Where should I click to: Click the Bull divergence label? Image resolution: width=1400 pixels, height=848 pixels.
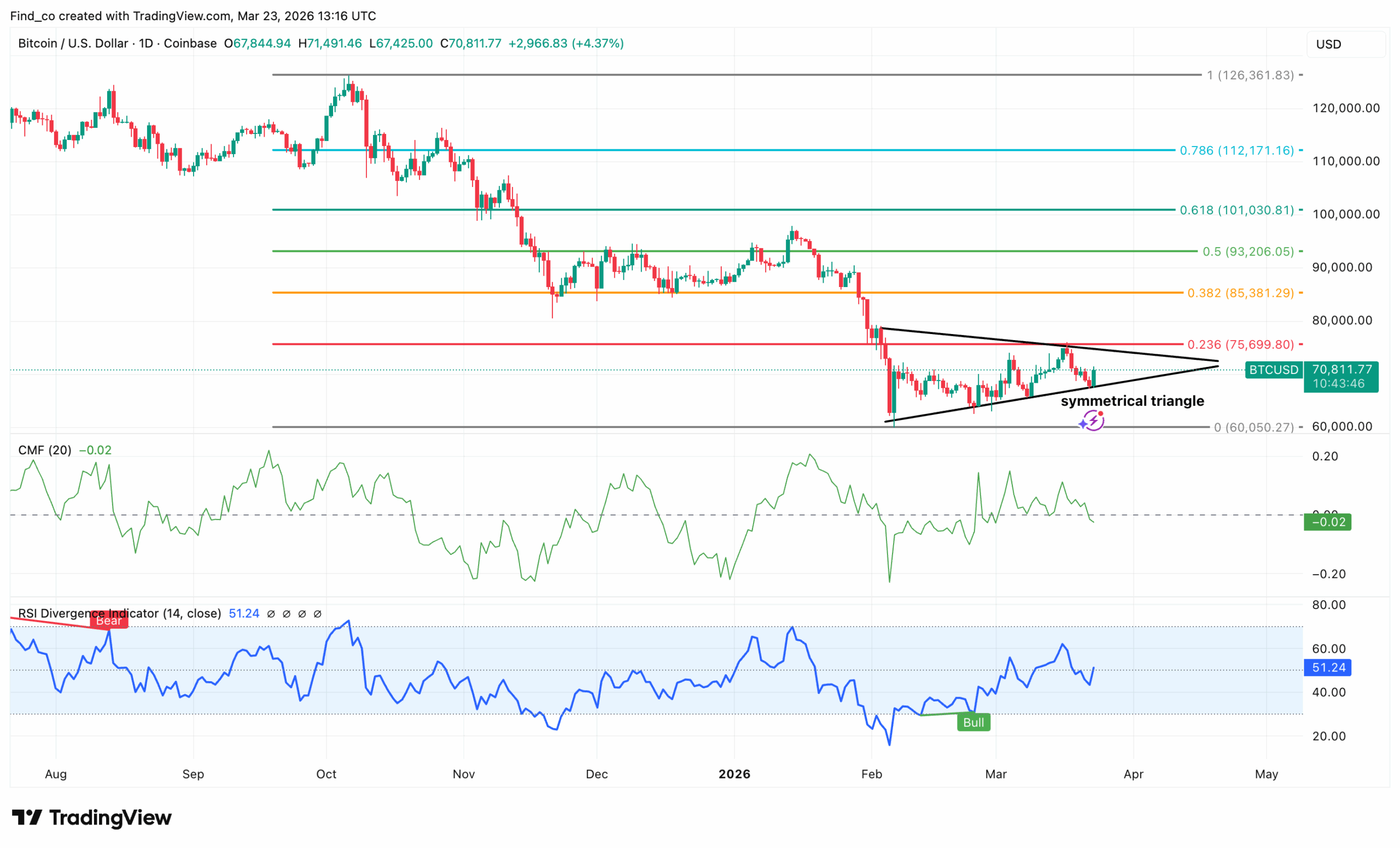pos(973,722)
